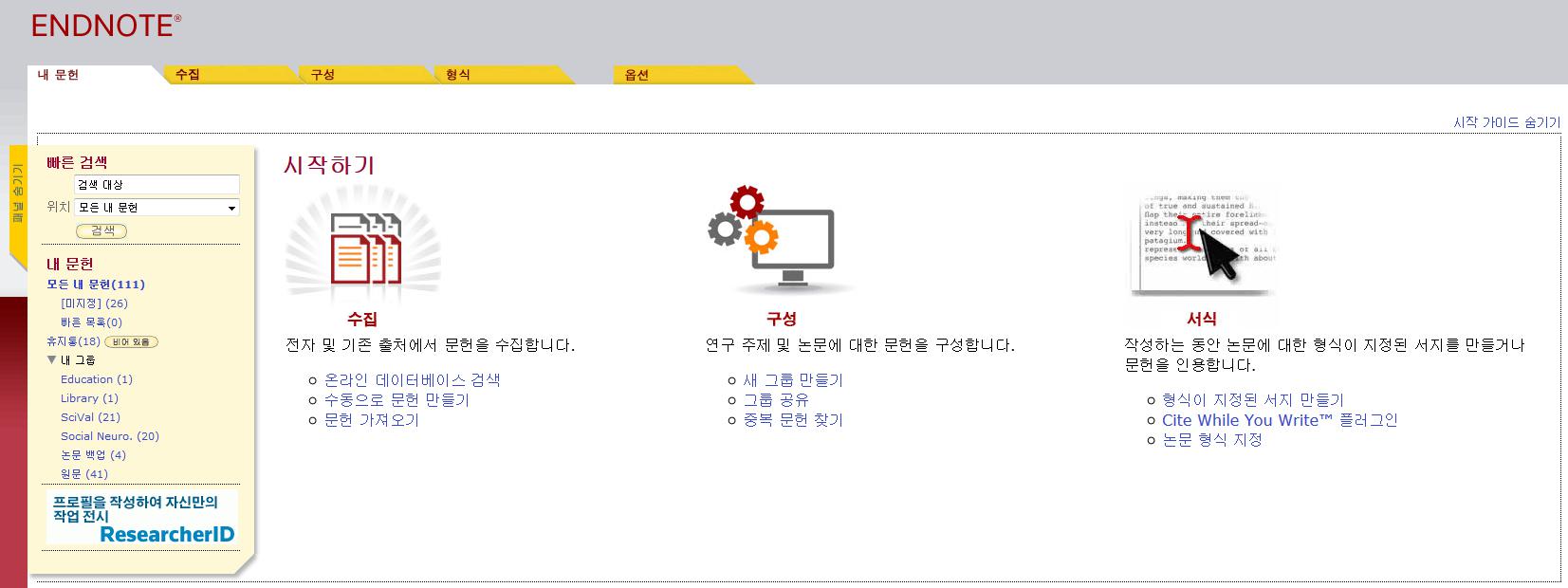This screenshot has width=1568, height=588.
Task: Open the 휴지통(18) trash folder
Action: tap(73, 341)
